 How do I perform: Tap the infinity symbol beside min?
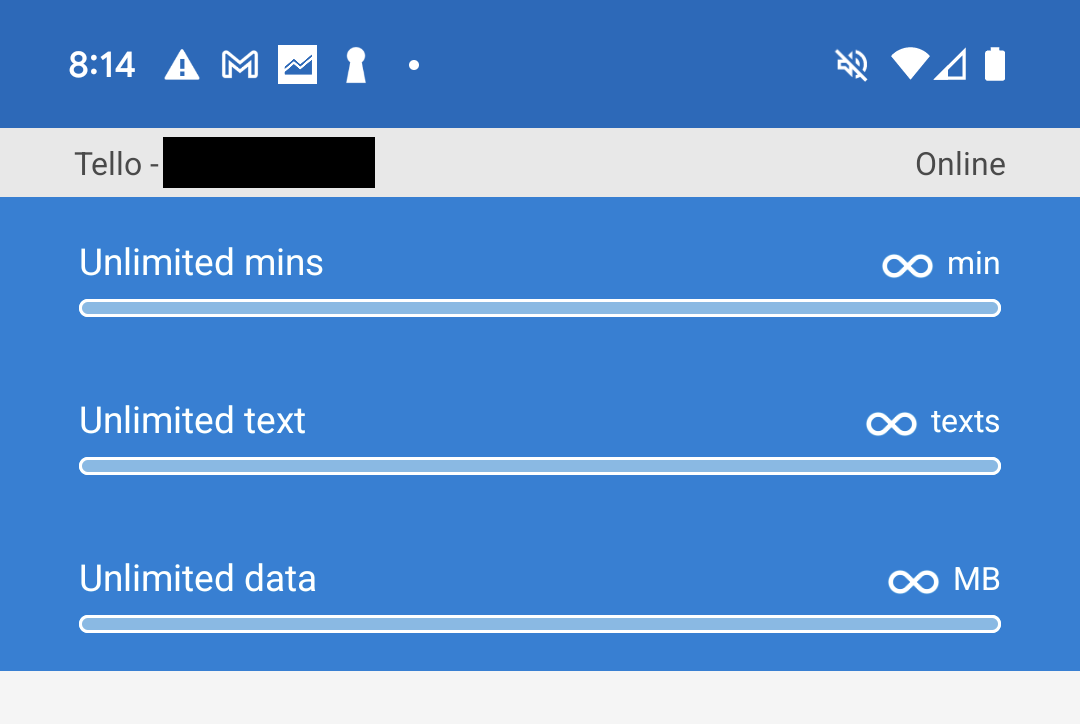coord(907,266)
